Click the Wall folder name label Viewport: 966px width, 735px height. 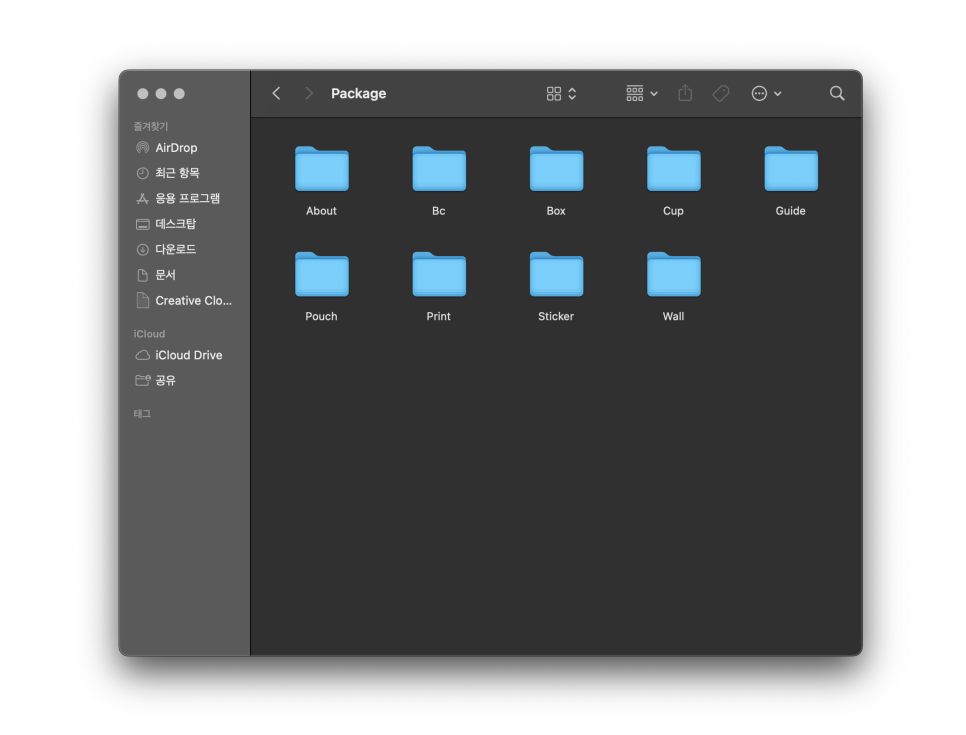(x=673, y=316)
